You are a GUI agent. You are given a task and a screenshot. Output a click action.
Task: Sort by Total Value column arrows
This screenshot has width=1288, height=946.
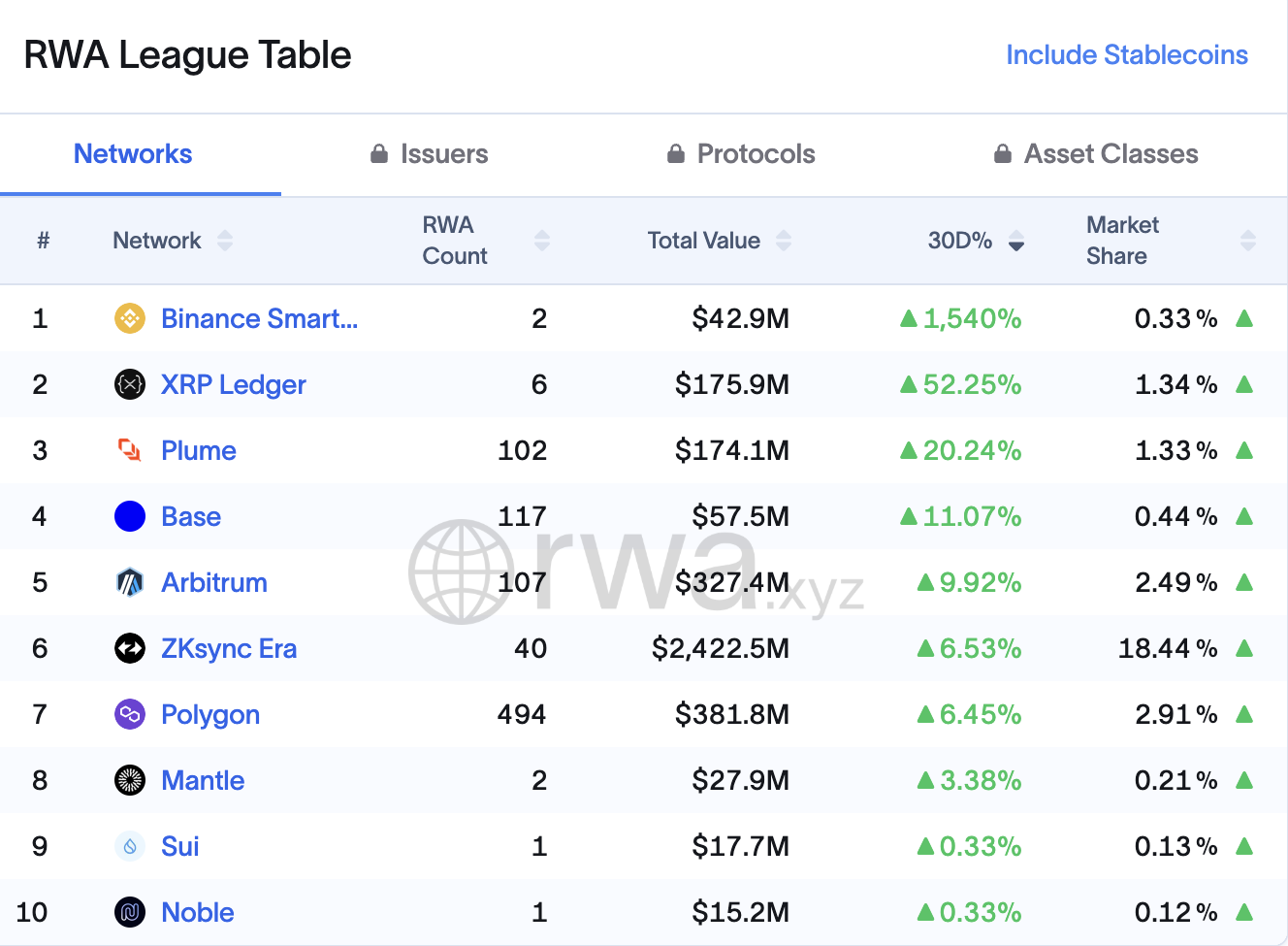pyautogui.click(x=784, y=241)
